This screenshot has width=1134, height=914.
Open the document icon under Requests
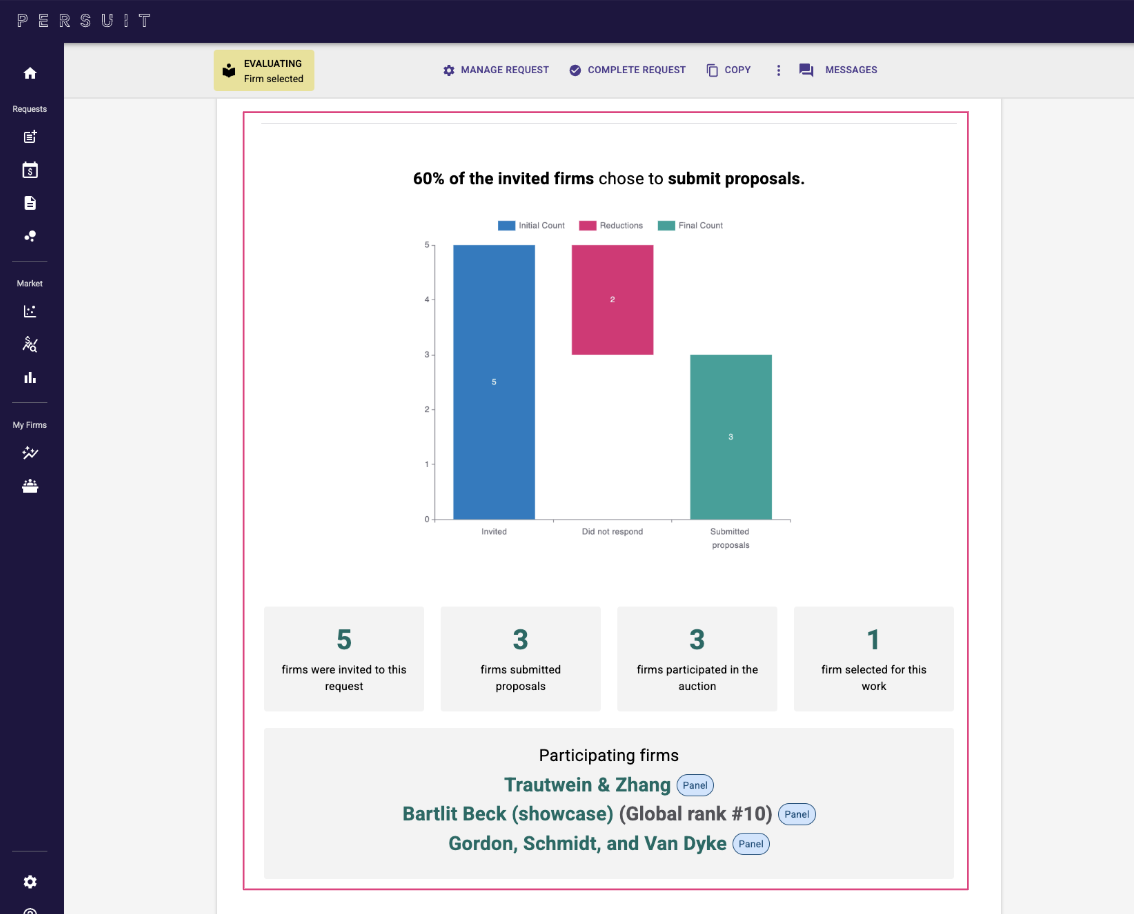pyautogui.click(x=30, y=203)
